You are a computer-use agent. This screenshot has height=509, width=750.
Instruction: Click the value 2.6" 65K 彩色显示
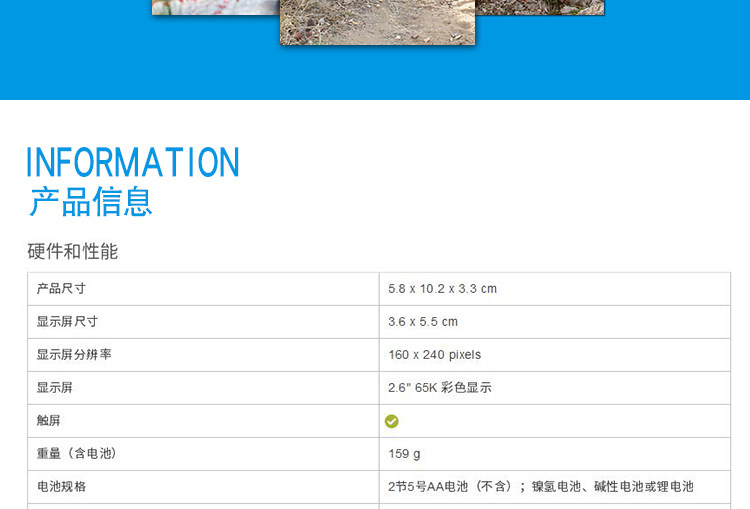point(440,387)
